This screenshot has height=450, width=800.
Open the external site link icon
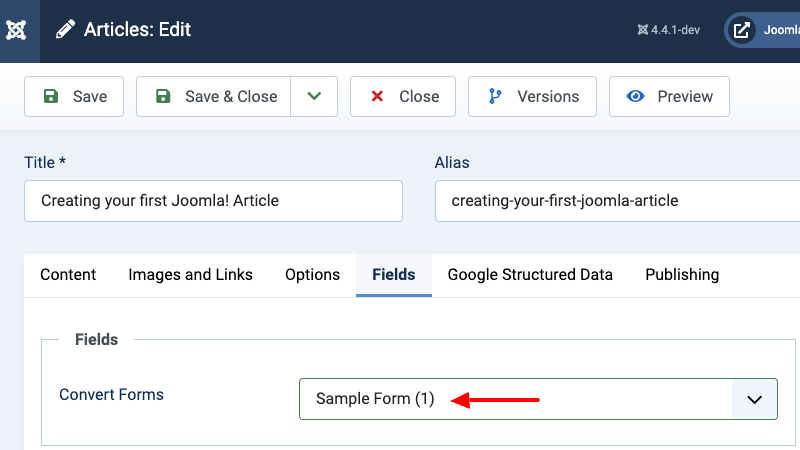click(742, 30)
